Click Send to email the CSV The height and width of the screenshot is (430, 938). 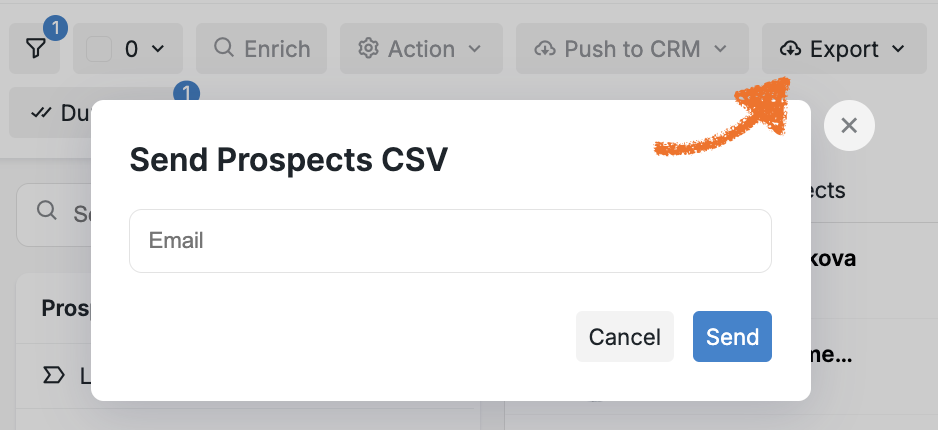[x=732, y=336]
